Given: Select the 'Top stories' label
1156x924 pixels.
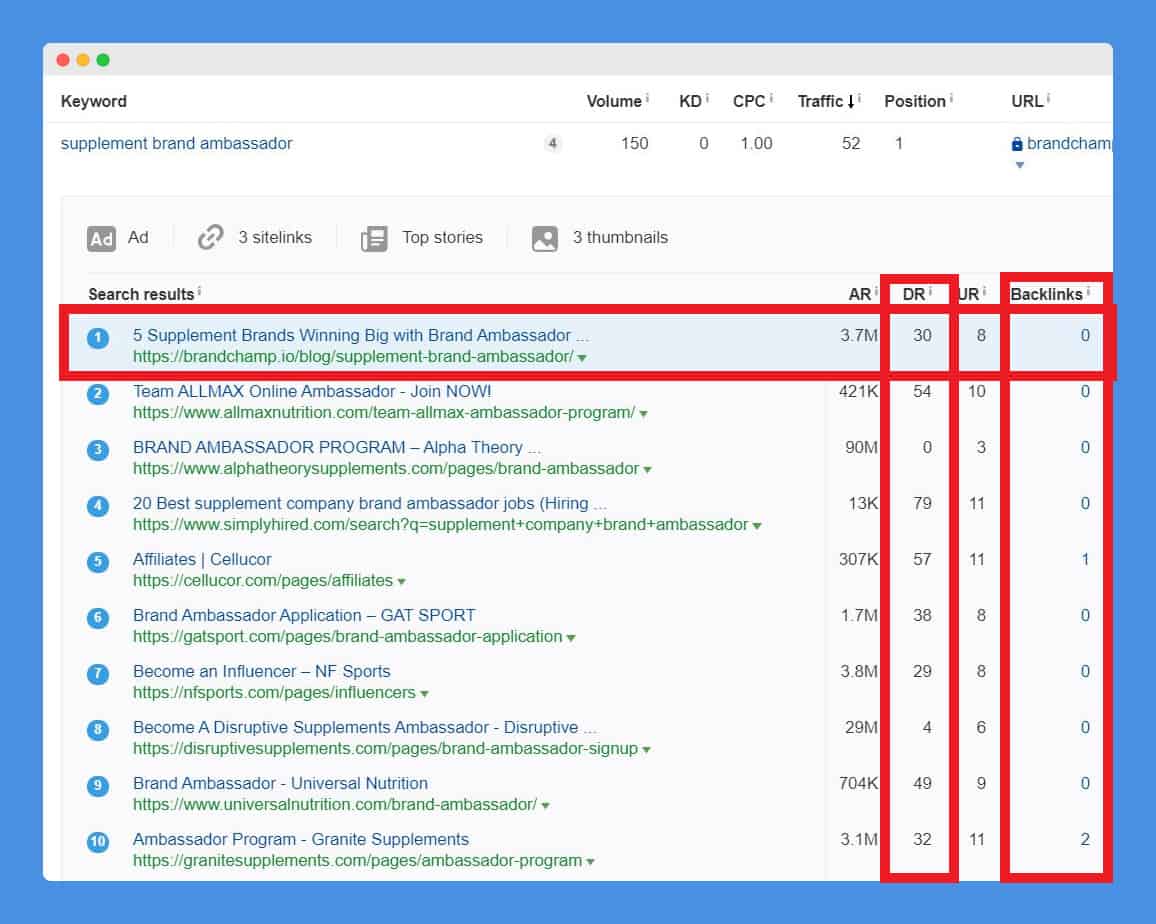Looking at the screenshot, I should point(442,237).
